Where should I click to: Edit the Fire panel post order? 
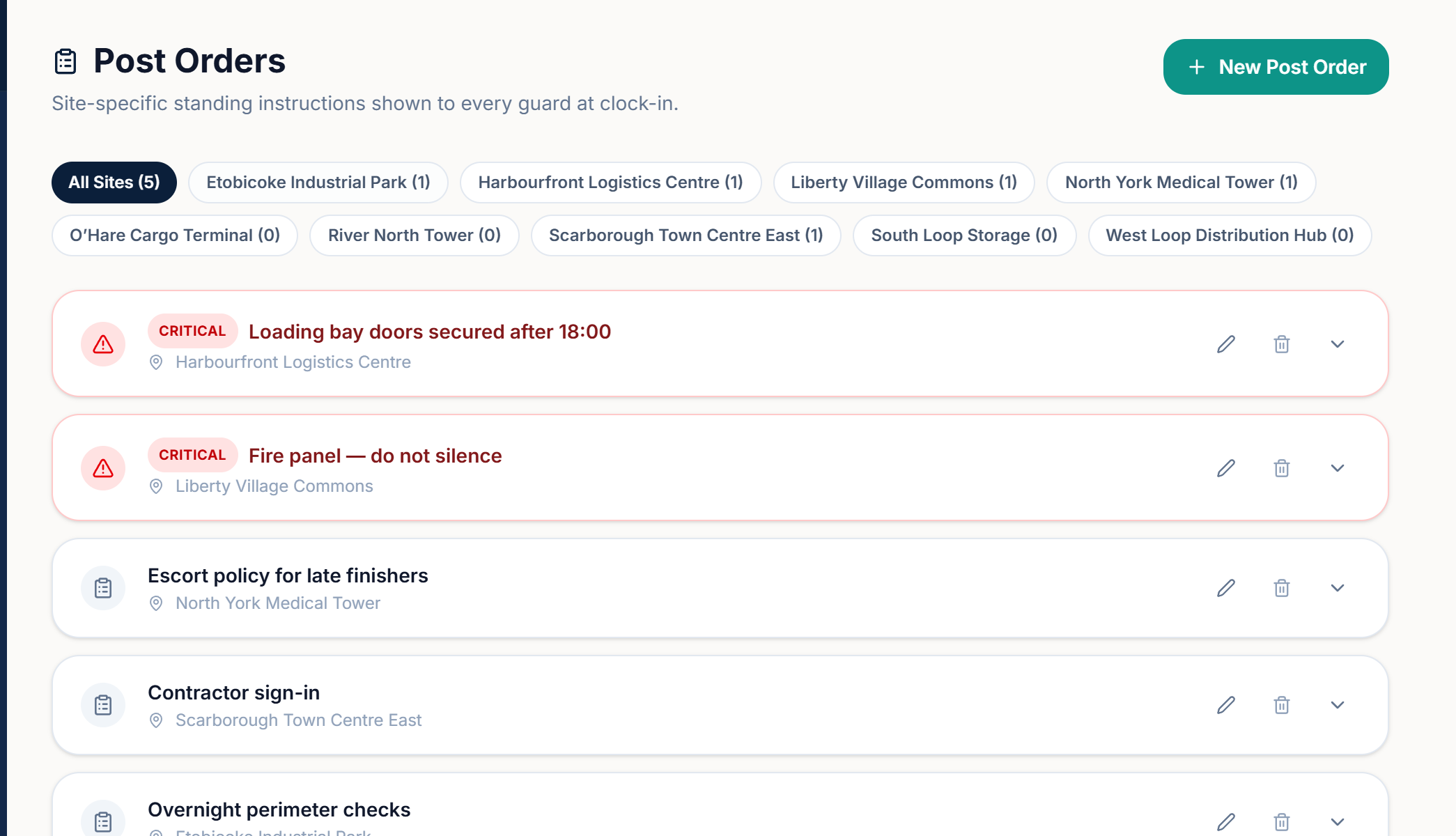[1226, 468]
